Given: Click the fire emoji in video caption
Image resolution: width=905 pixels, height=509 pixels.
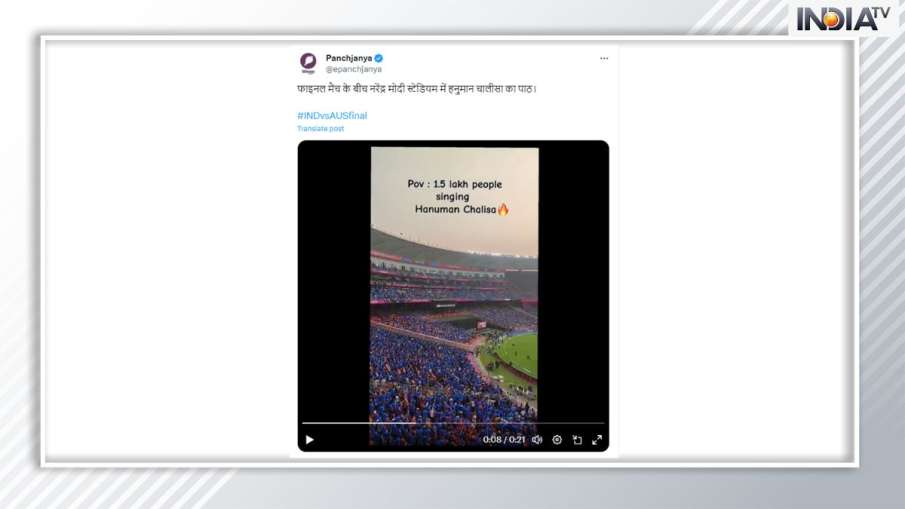Looking at the screenshot, I should pos(503,209).
